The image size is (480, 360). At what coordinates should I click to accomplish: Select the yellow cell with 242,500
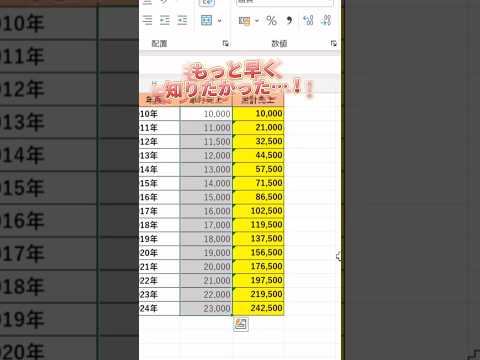click(258, 308)
